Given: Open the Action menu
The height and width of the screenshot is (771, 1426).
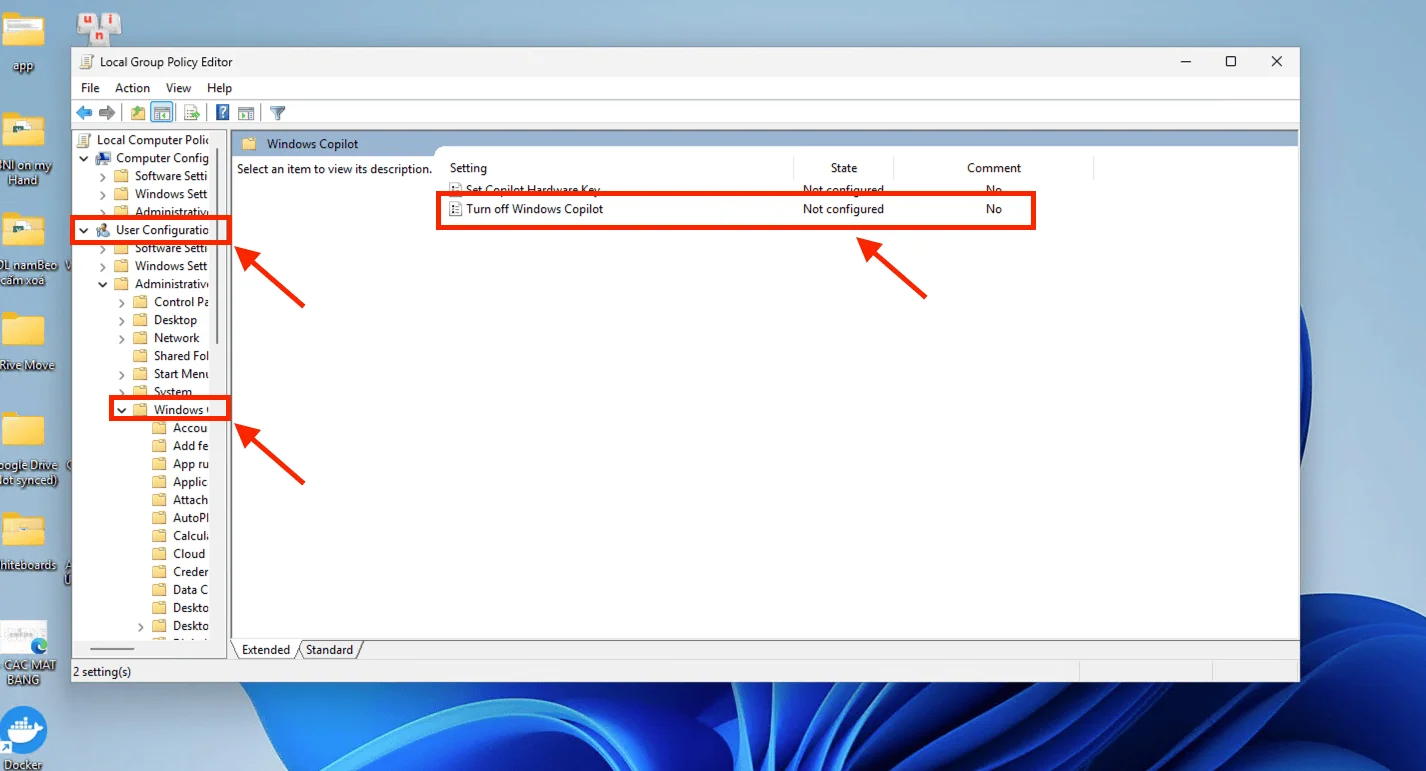Looking at the screenshot, I should tap(132, 88).
